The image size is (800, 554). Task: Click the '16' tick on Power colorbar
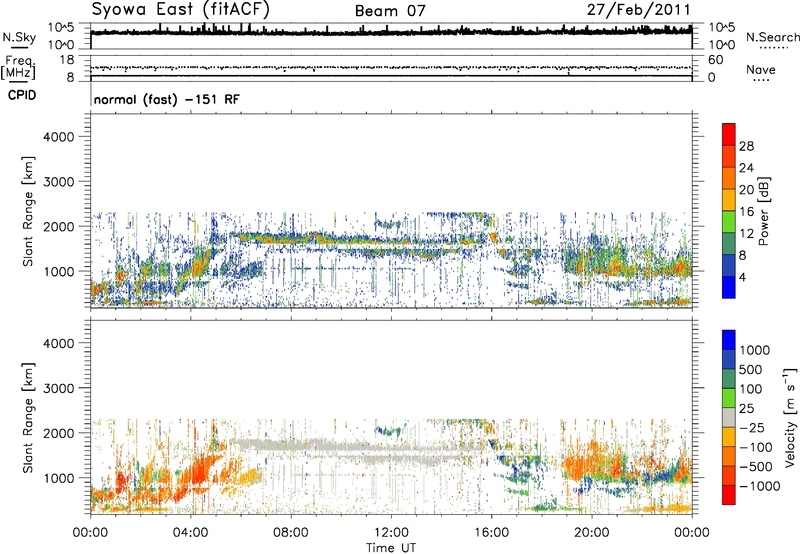[x=746, y=212]
